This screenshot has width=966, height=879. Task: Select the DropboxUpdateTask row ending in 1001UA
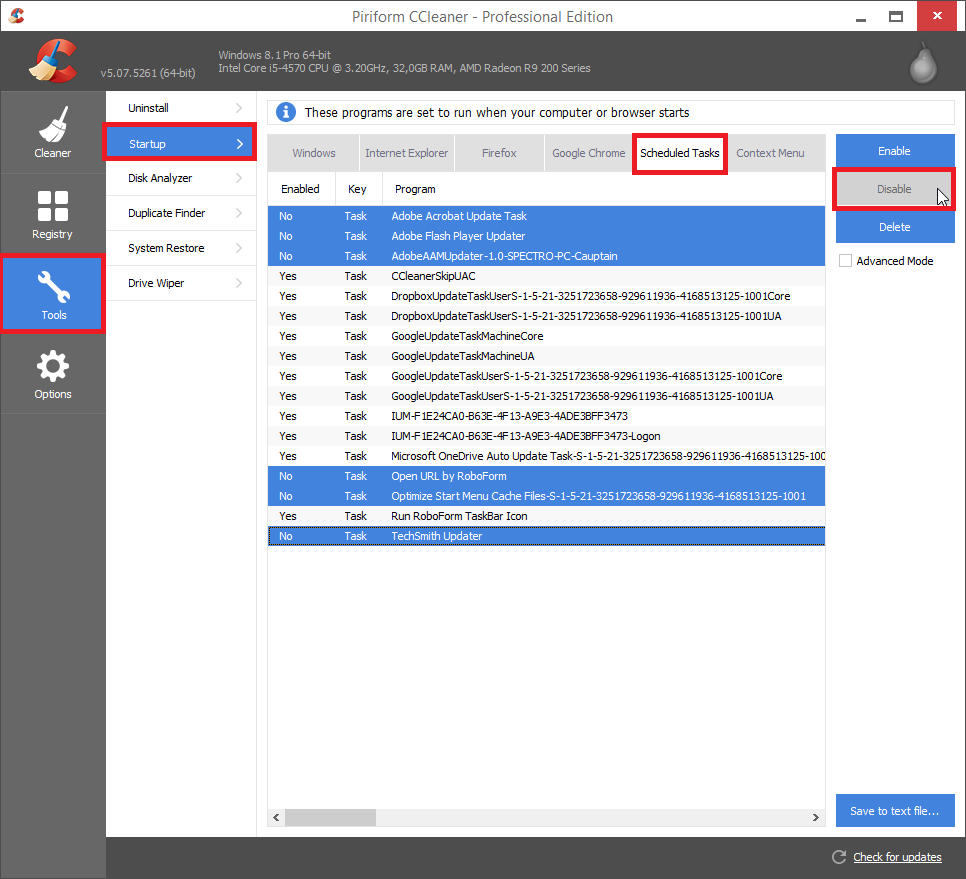click(x=546, y=316)
